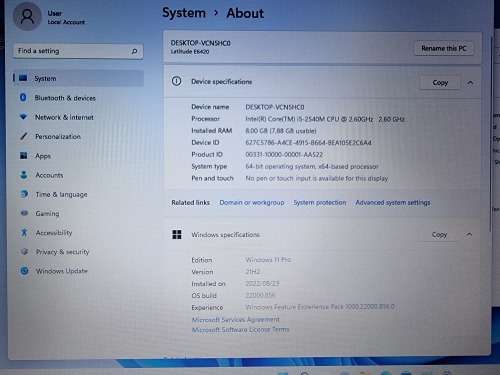Open the System category label
Screen dimensions: 500x375
(45, 78)
